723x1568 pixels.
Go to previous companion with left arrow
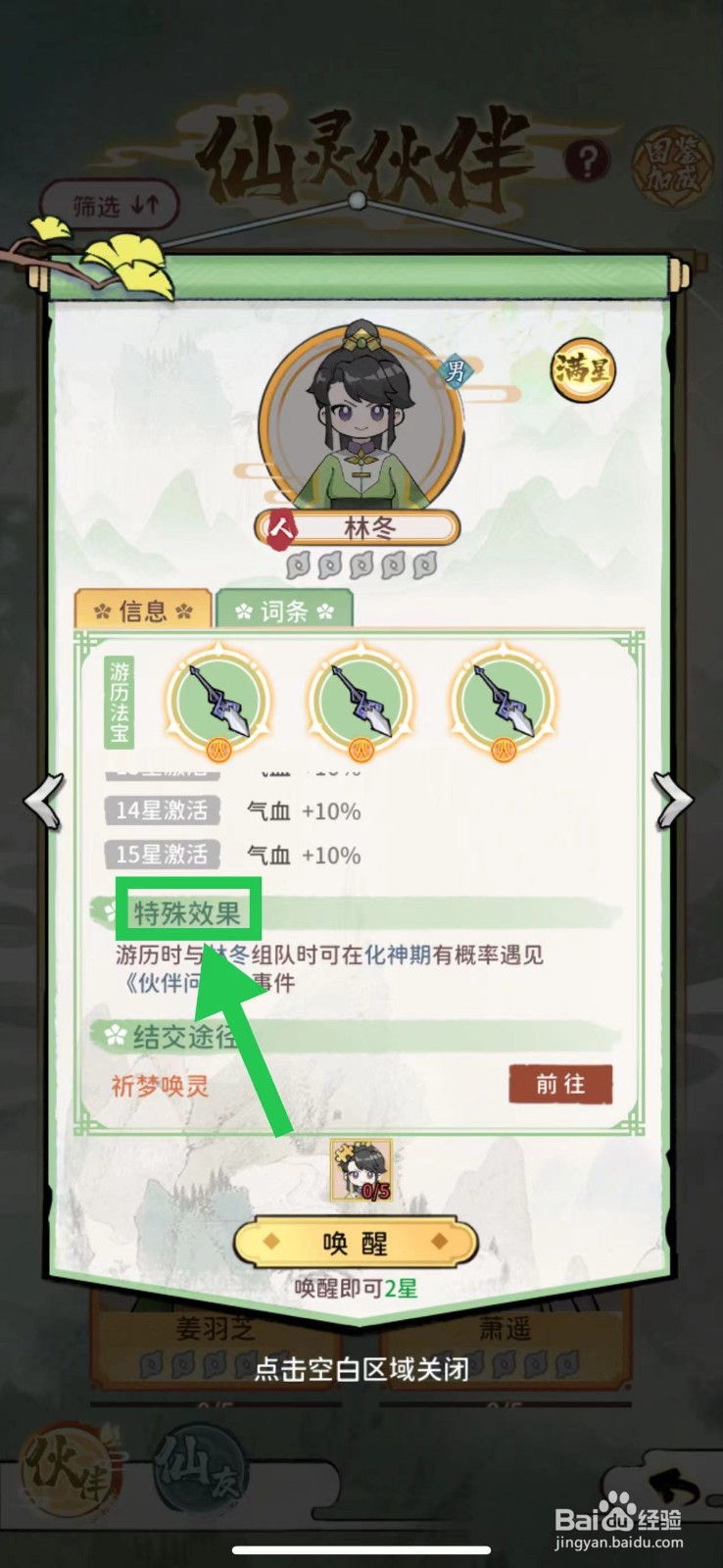(44, 800)
